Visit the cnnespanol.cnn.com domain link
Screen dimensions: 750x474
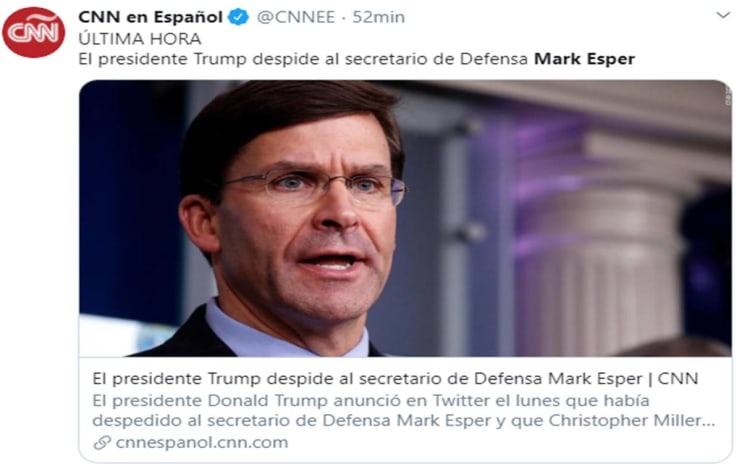202,442
